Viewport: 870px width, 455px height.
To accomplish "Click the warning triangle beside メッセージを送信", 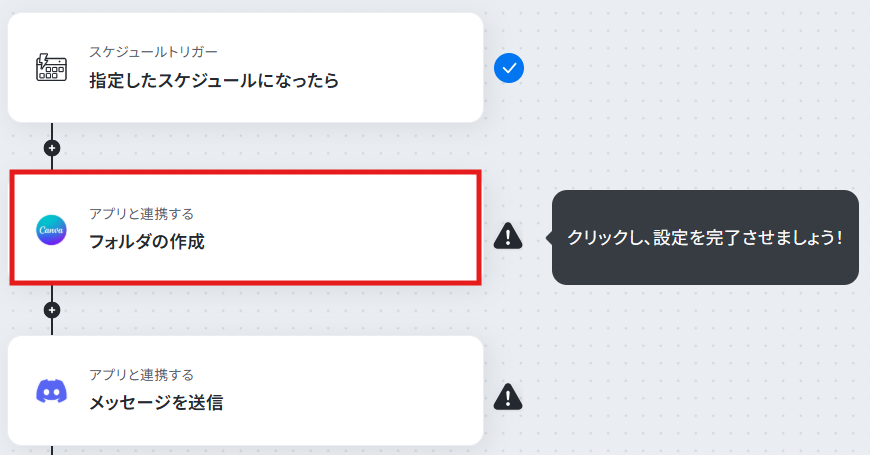I will [x=508, y=397].
